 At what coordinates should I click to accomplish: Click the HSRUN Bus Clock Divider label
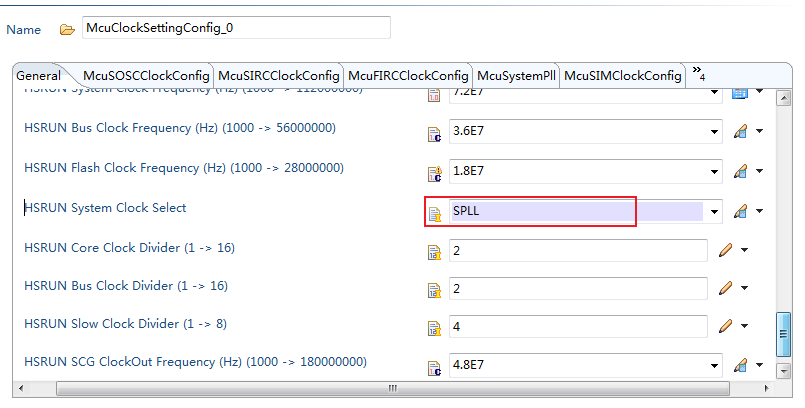[x=126, y=286]
